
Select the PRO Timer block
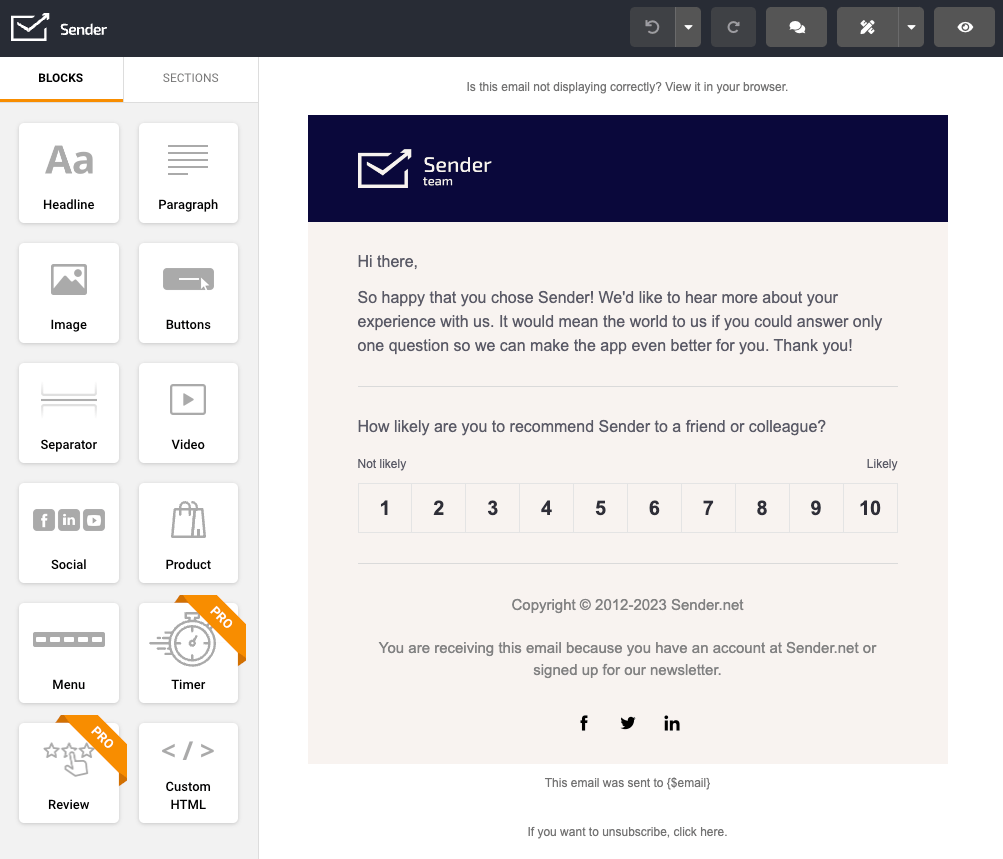point(188,653)
